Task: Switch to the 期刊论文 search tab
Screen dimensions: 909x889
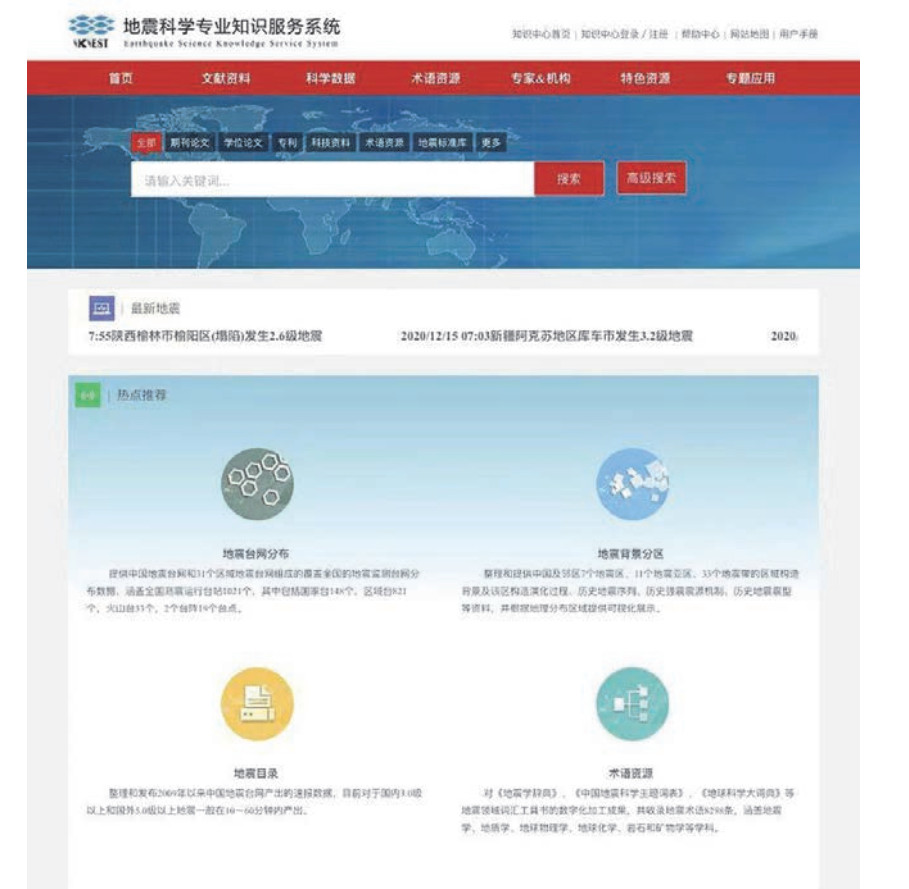Action: click(189, 143)
